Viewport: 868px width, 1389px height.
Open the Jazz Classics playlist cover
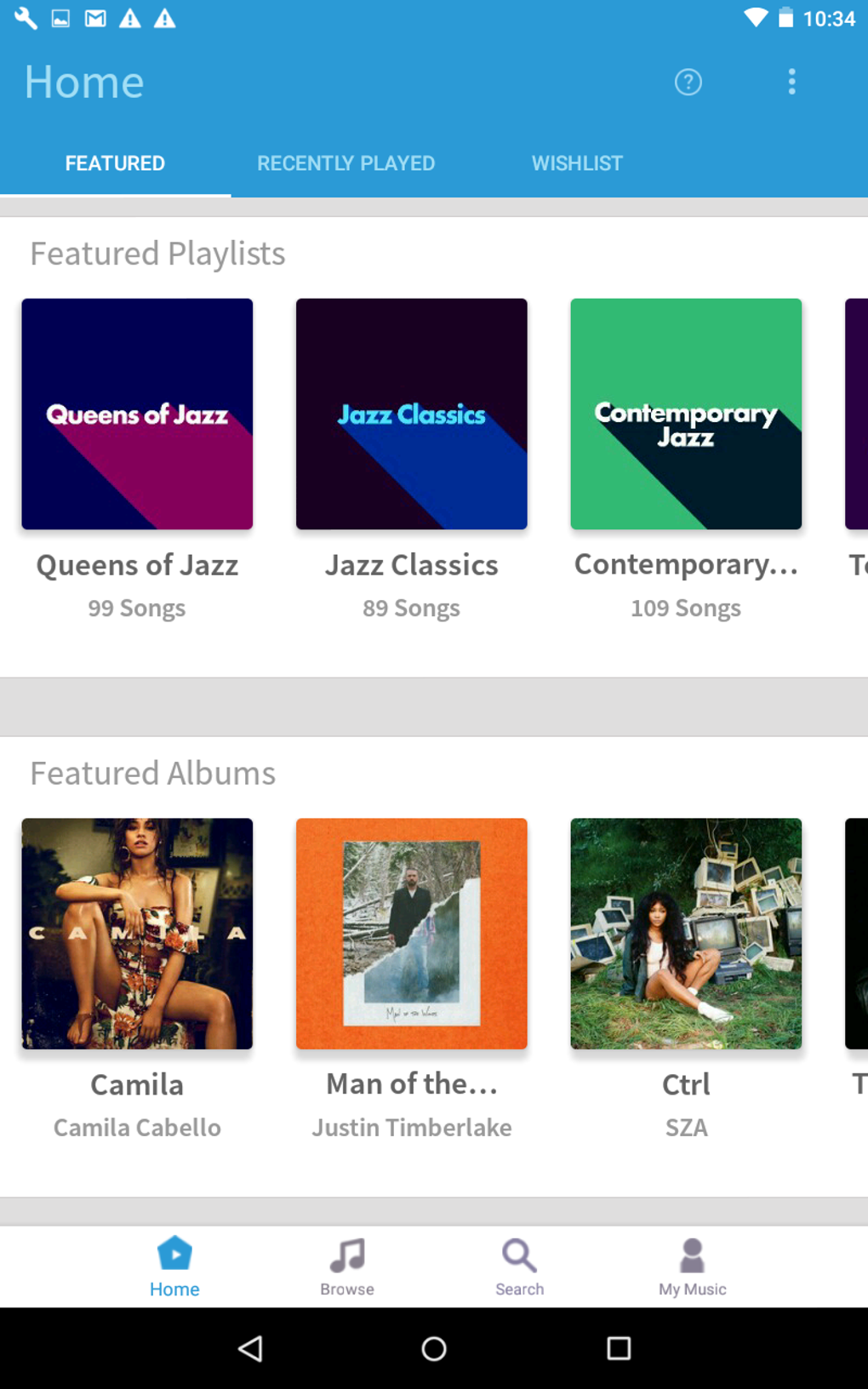[x=411, y=414]
